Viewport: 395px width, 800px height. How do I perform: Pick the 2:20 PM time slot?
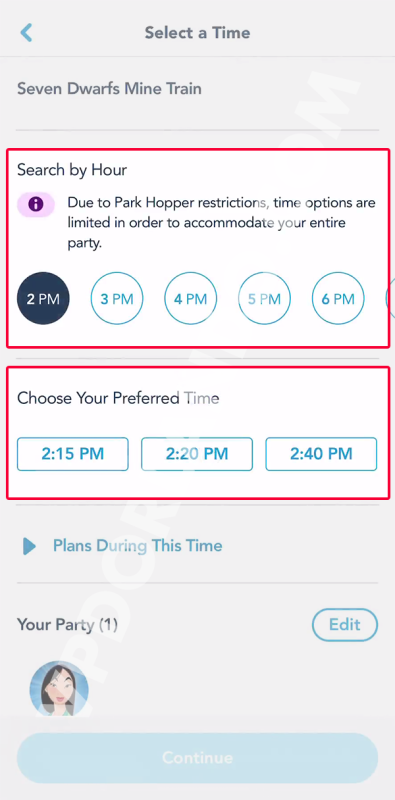pyautogui.click(x=197, y=454)
